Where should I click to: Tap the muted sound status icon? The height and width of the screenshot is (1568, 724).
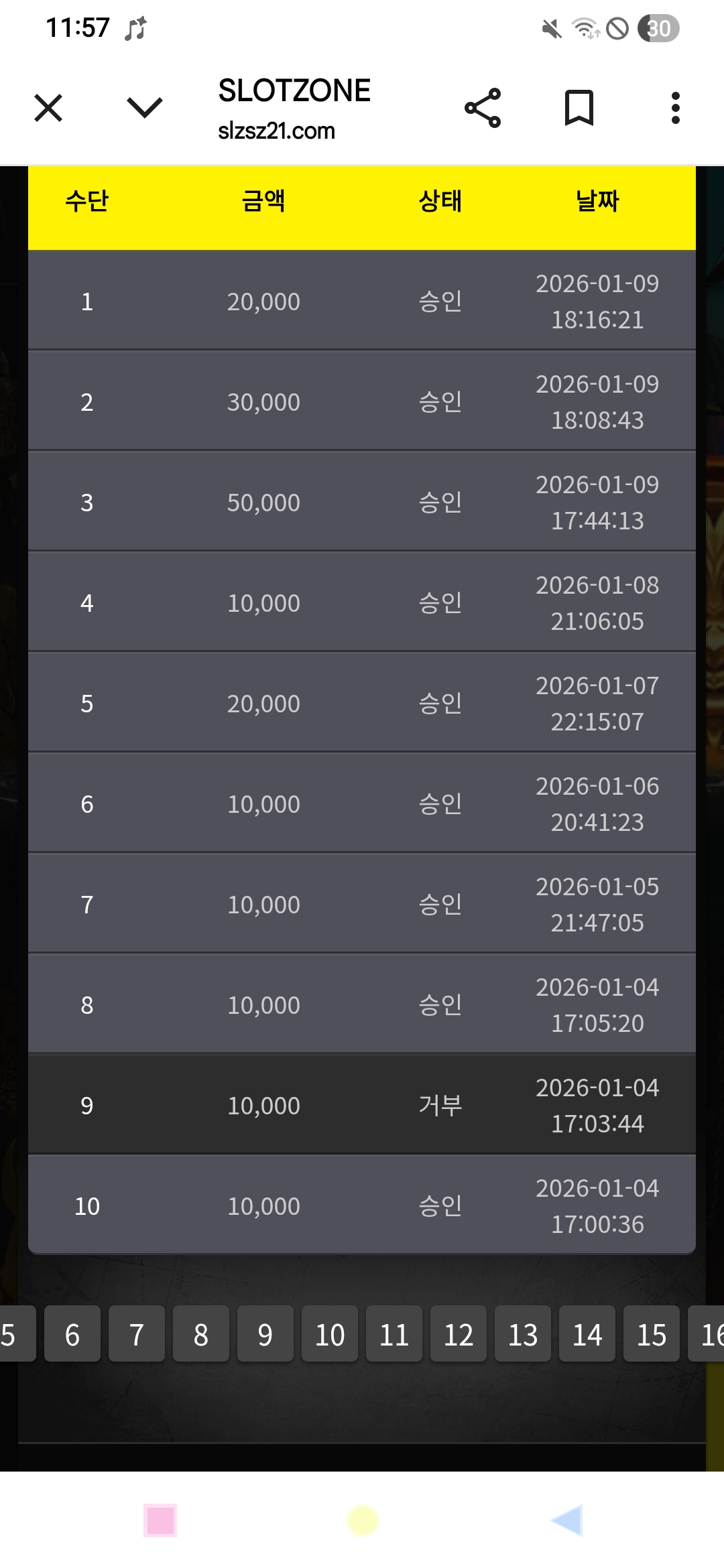(551, 29)
